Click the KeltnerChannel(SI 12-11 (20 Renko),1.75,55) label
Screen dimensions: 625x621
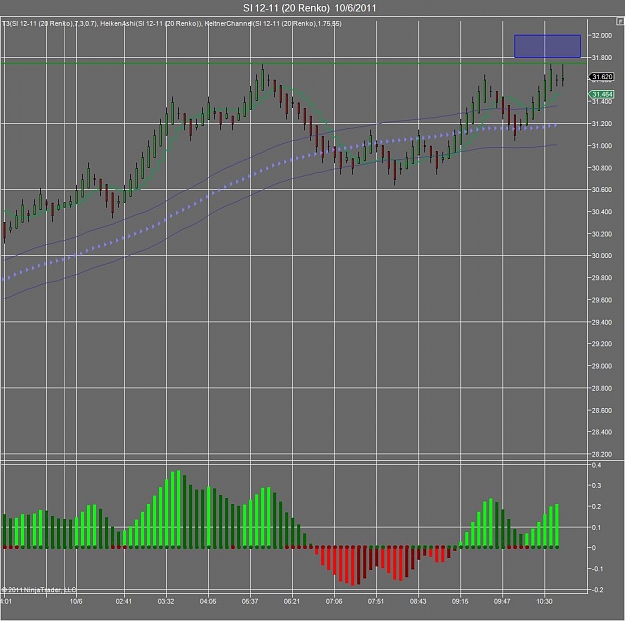[273, 24]
